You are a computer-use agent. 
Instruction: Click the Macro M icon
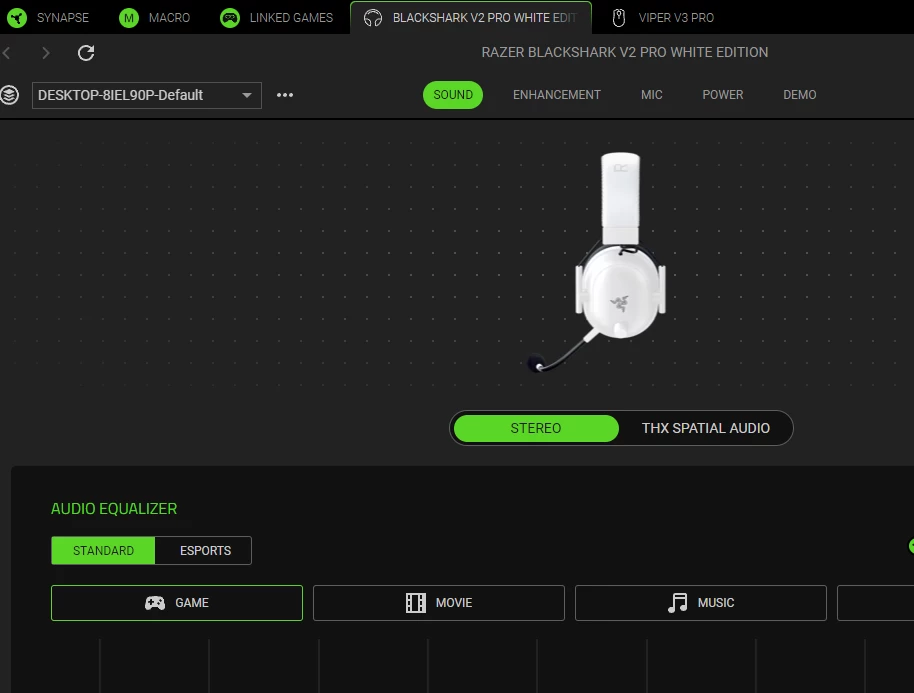pos(129,17)
